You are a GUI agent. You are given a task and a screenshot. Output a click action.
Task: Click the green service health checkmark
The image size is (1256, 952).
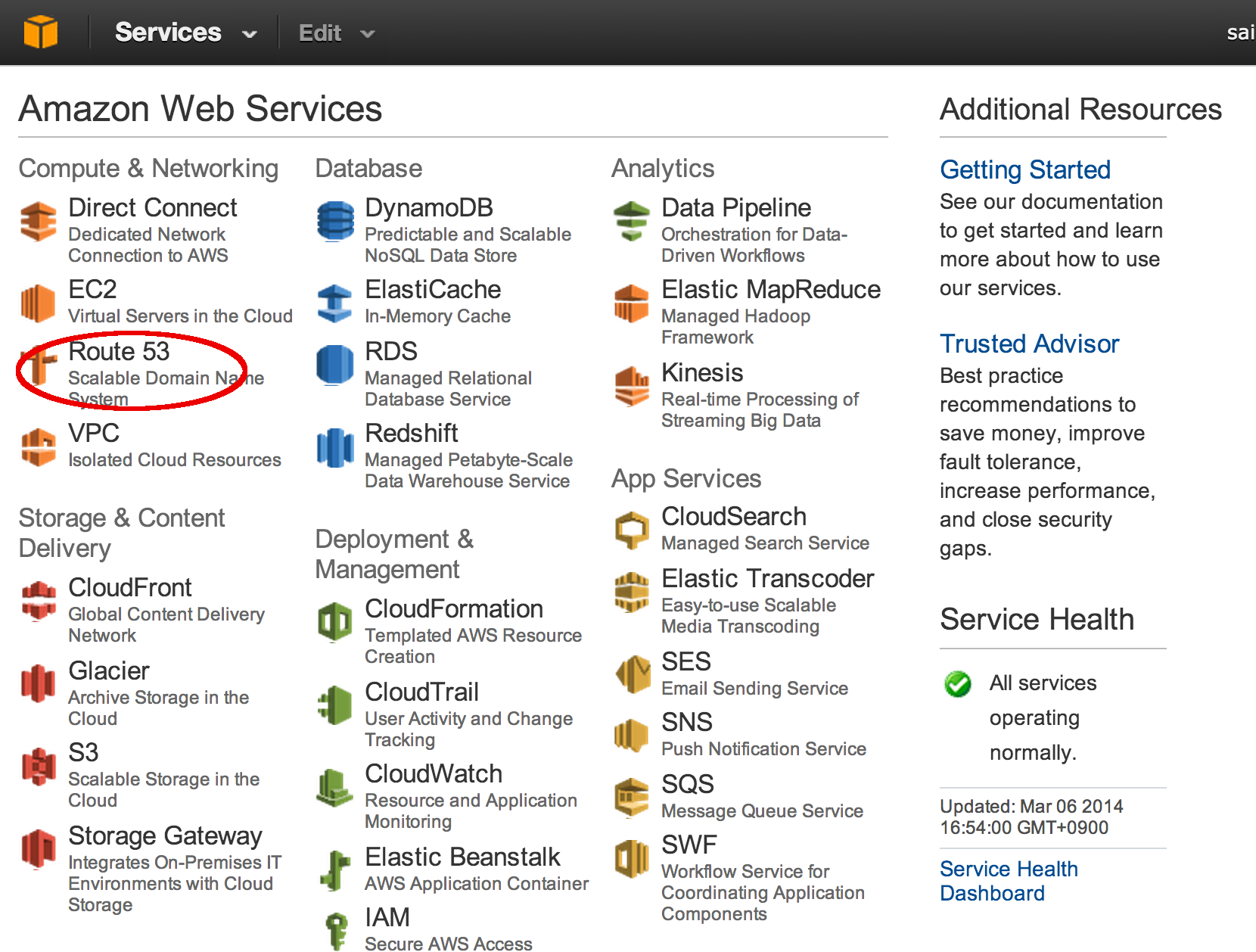click(x=957, y=684)
